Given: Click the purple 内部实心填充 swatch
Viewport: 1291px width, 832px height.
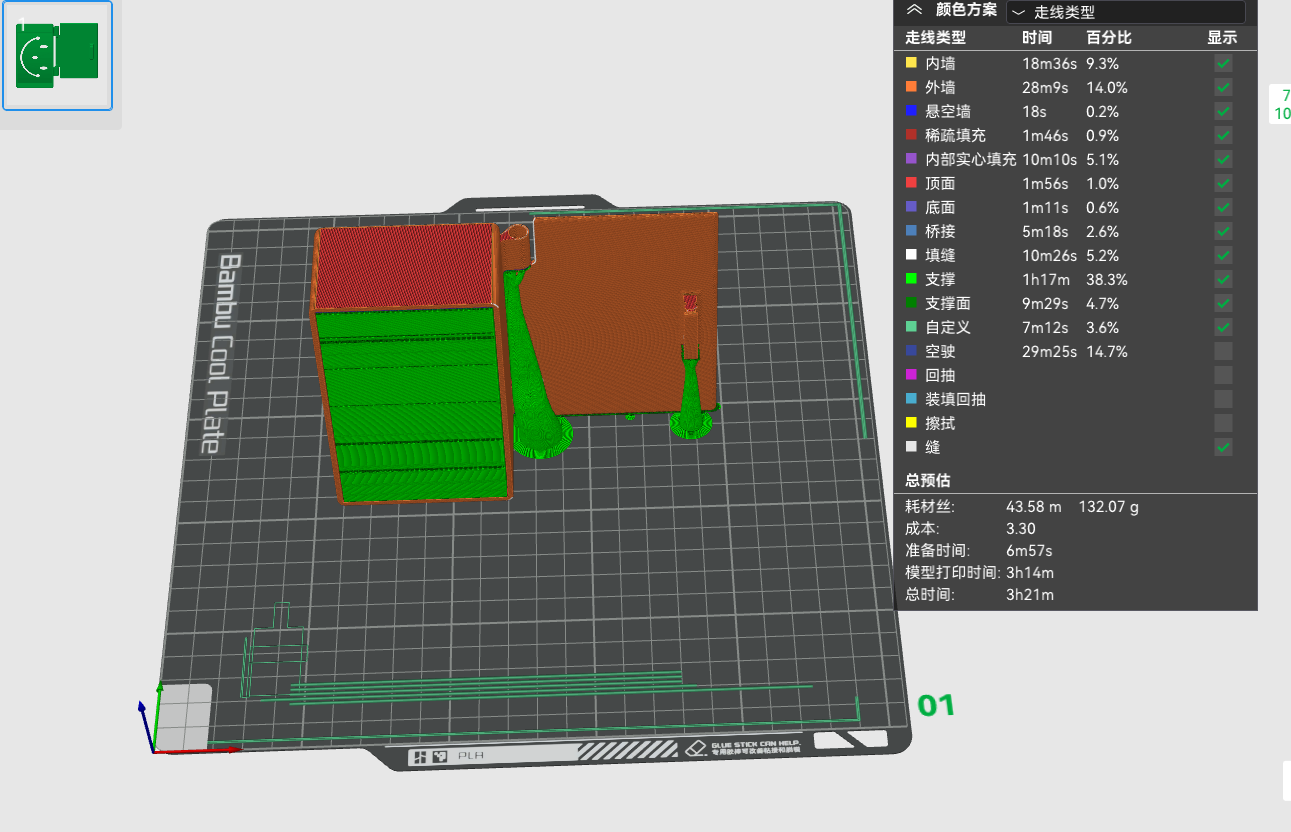Looking at the screenshot, I should [x=911, y=158].
